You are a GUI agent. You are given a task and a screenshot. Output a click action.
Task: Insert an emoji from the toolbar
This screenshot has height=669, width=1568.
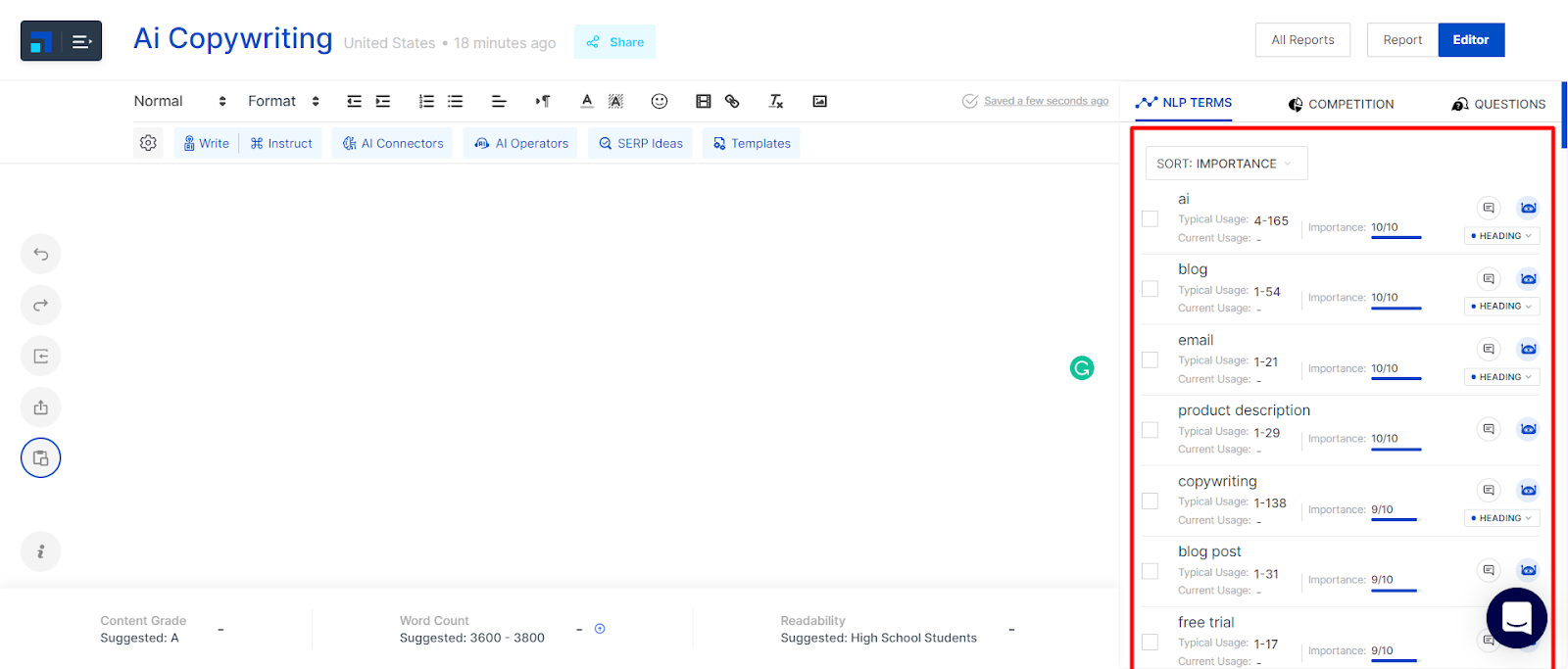tap(660, 101)
